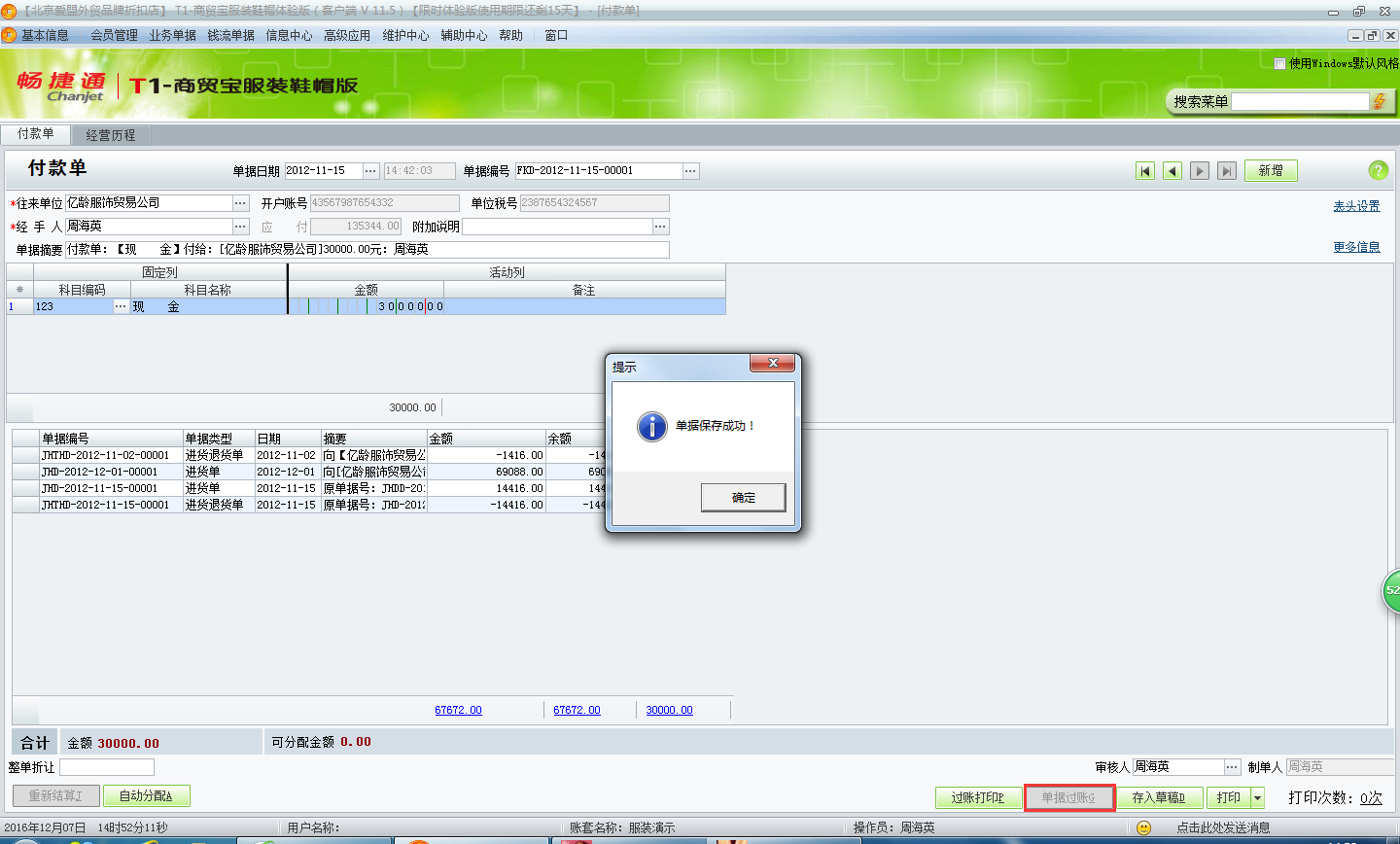Open the 往来单位 lookup ellipsis button

[241, 203]
